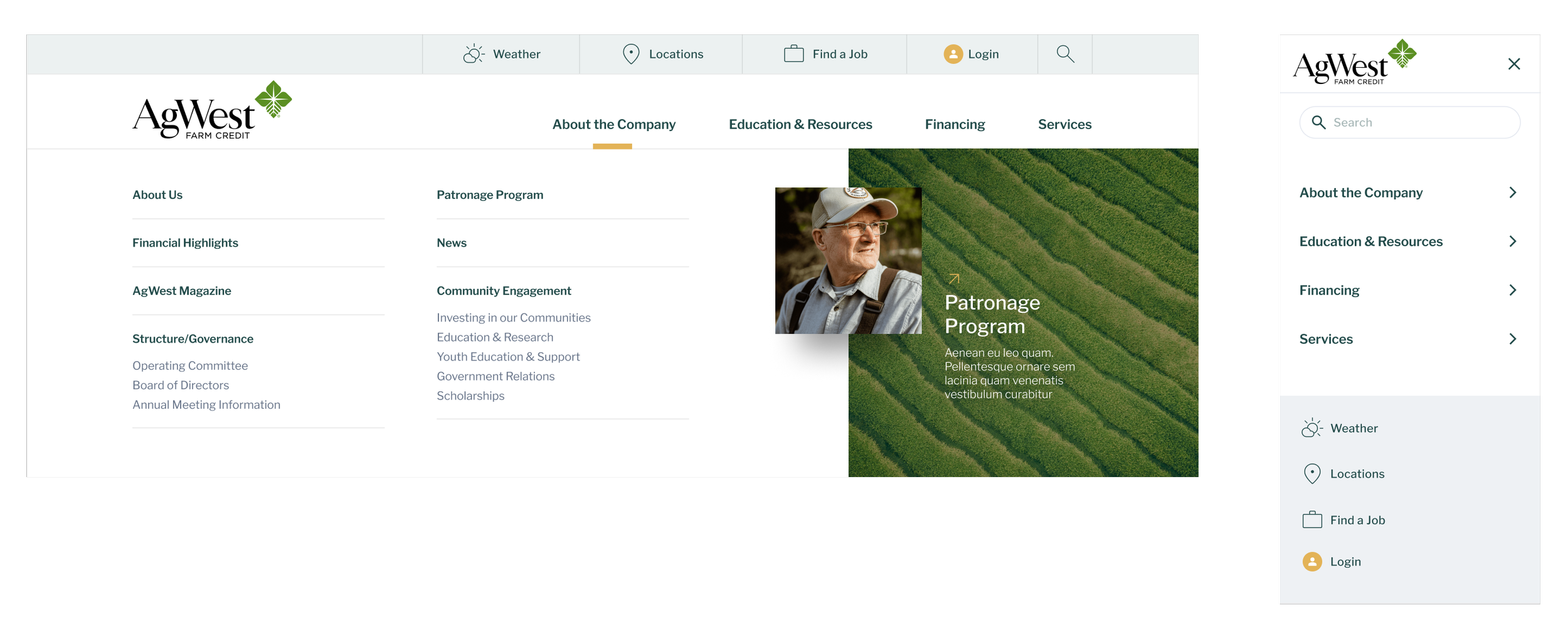Expand Education & Resources chevron in mobile menu
The image size is (1568, 625).
click(1513, 241)
